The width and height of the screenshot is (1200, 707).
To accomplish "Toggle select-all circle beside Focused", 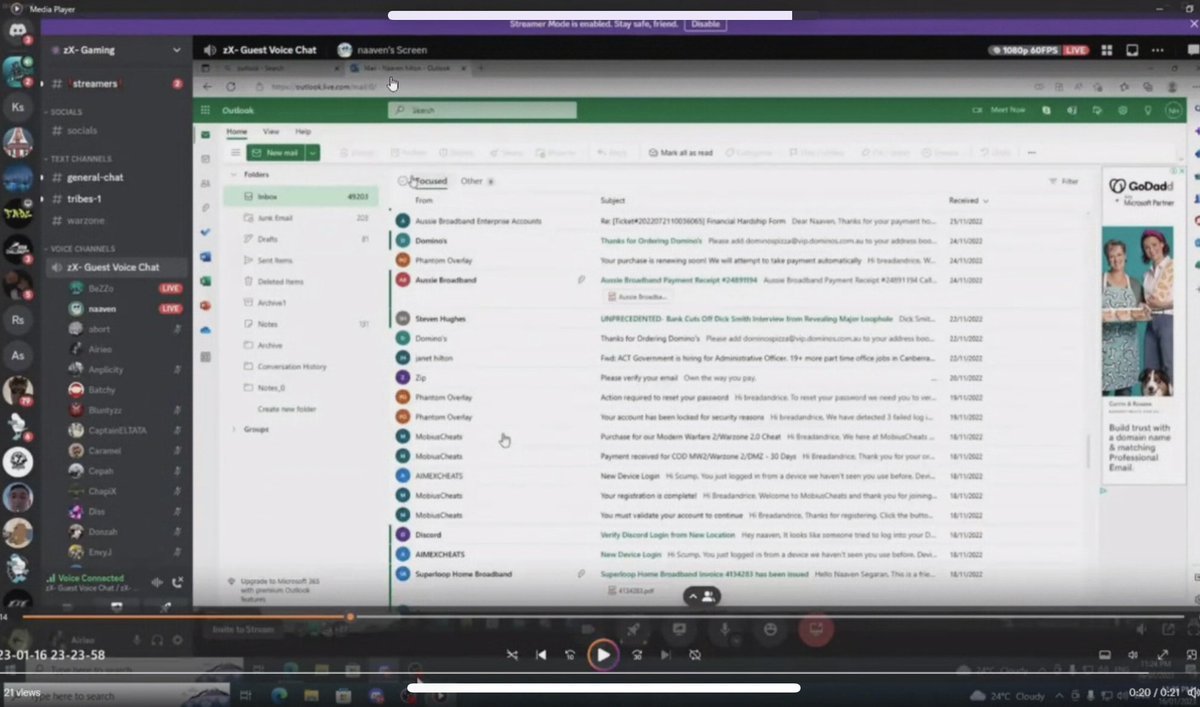I will [x=403, y=181].
